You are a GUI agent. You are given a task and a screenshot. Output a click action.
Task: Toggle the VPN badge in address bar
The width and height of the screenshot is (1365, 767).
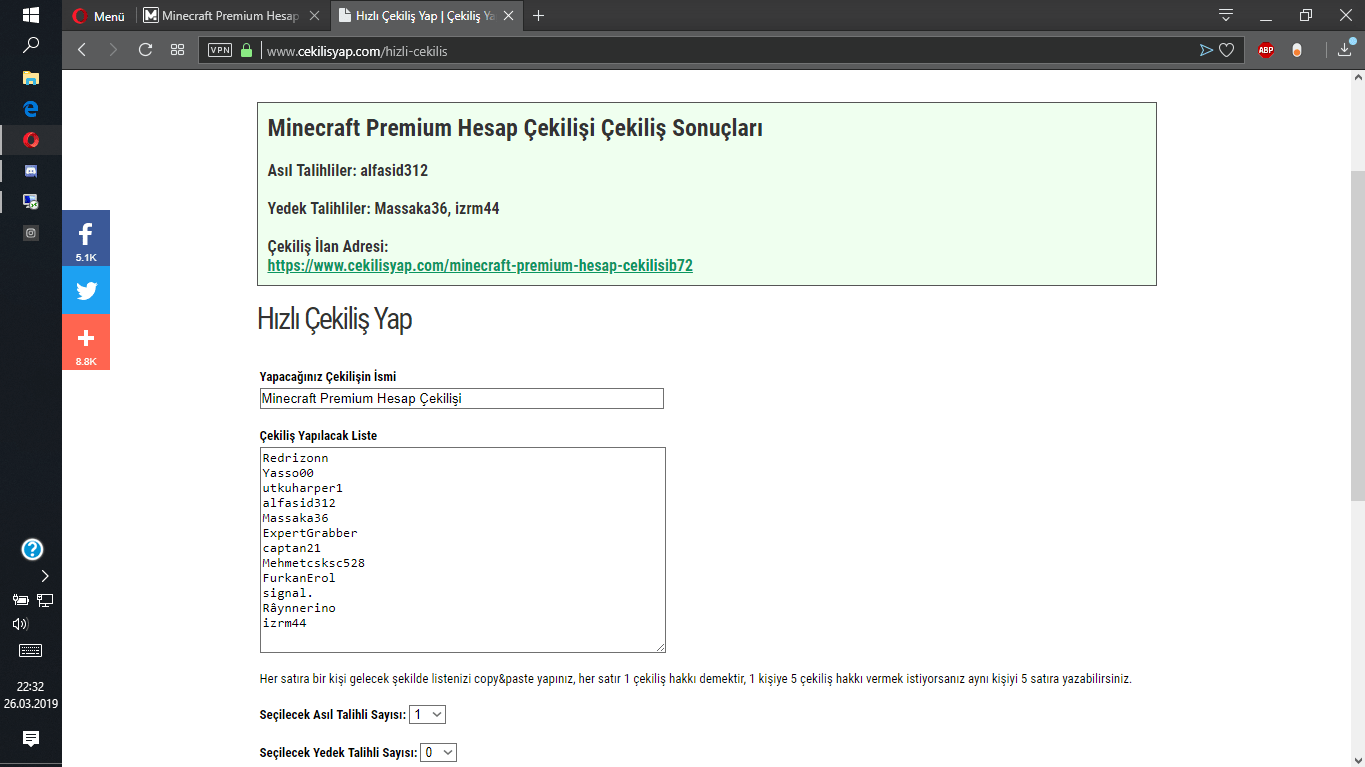220,50
